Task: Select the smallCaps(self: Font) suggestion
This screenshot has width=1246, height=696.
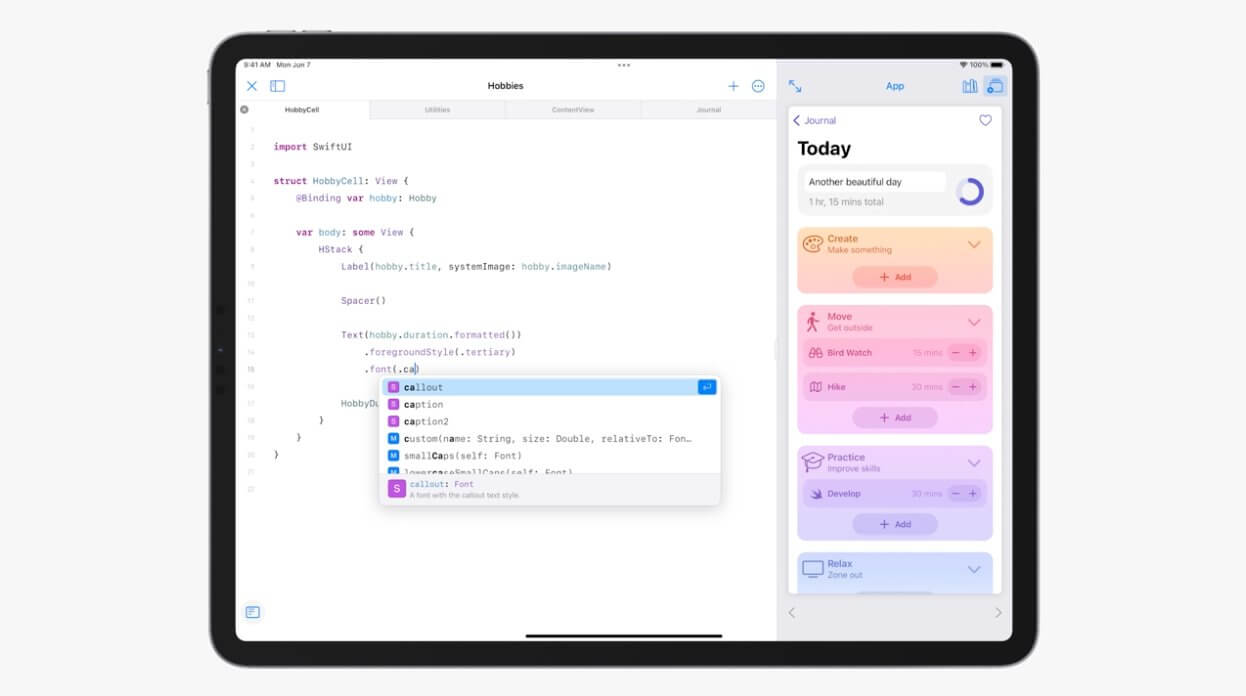Action: click(550, 455)
